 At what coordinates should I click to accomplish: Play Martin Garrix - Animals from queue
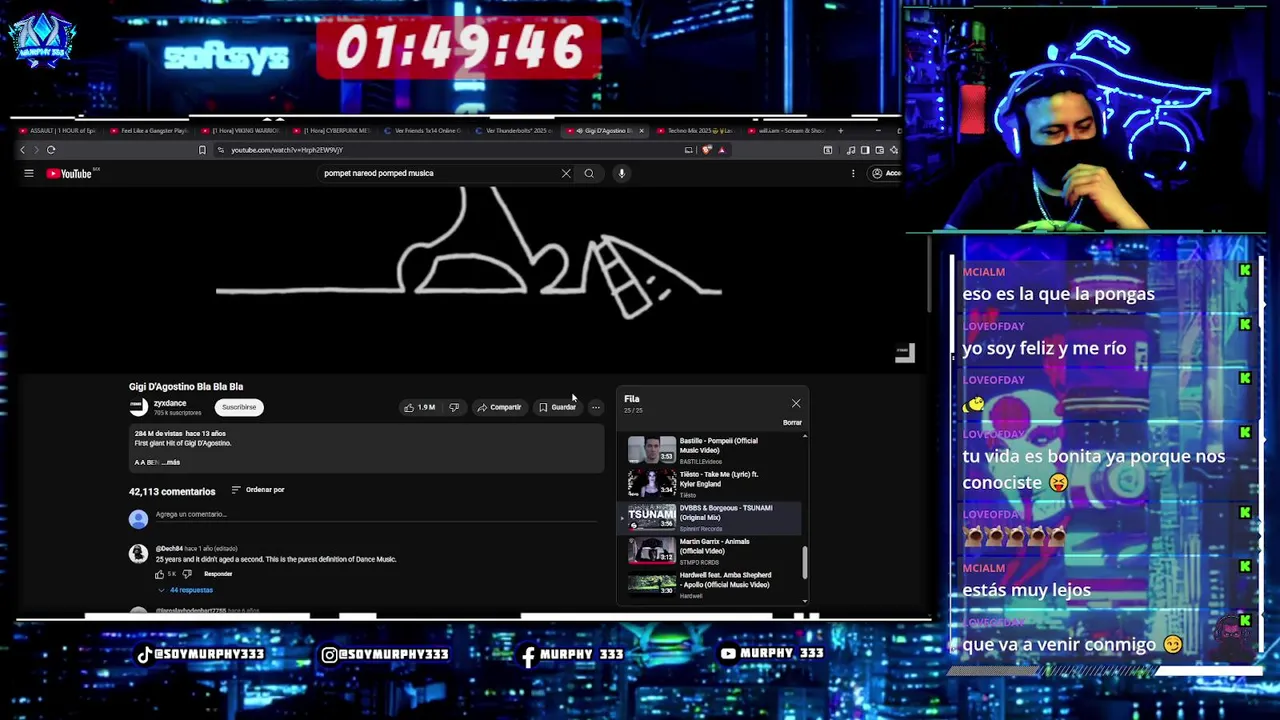[711, 551]
